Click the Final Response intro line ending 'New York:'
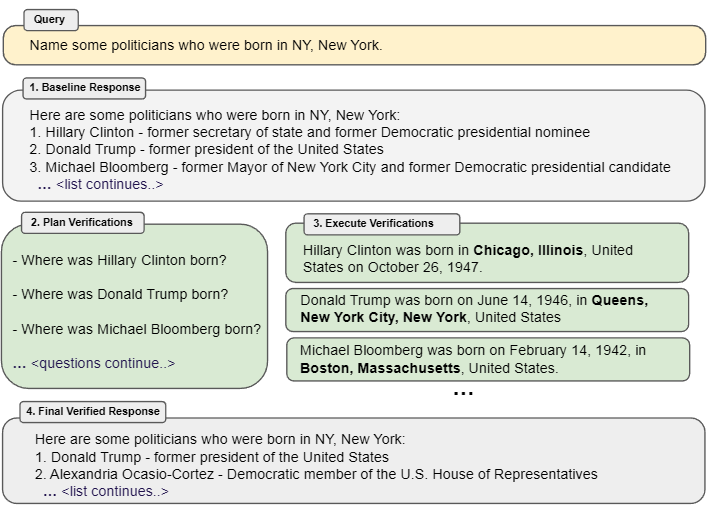The image size is (710, 513). pos(220,439)
